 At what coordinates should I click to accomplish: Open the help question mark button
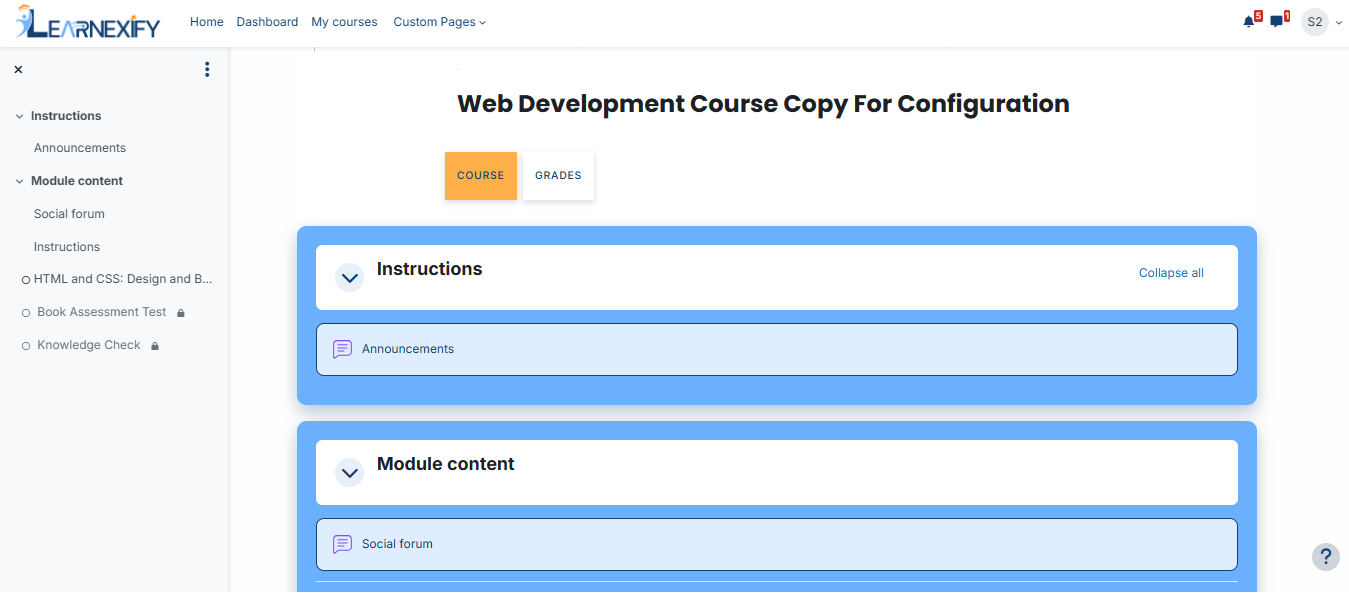pos(1326,557)
